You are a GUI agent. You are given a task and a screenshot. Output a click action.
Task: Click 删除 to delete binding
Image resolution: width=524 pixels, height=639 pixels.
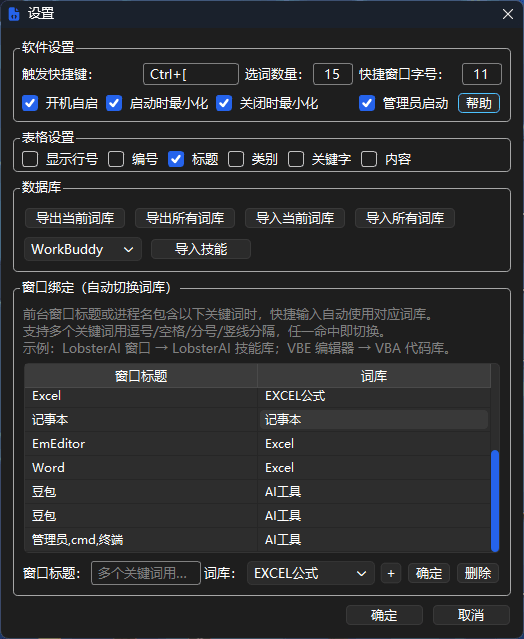(x=478, y=573)
